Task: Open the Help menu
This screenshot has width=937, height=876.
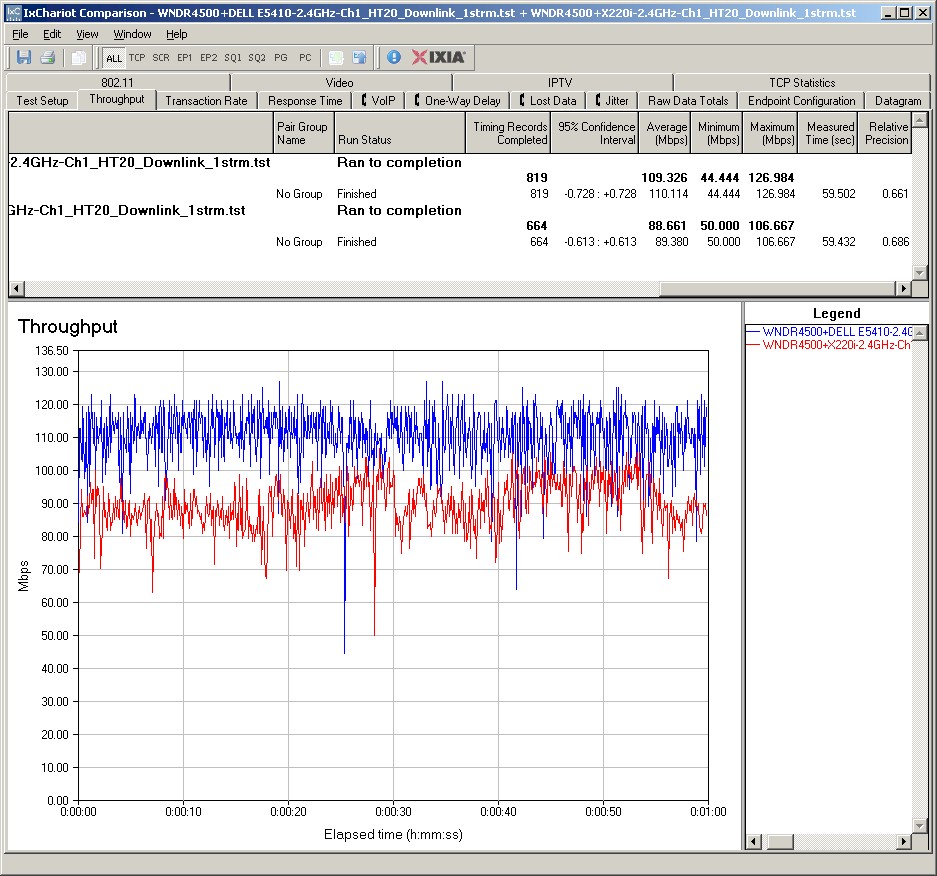Action: 176,34
